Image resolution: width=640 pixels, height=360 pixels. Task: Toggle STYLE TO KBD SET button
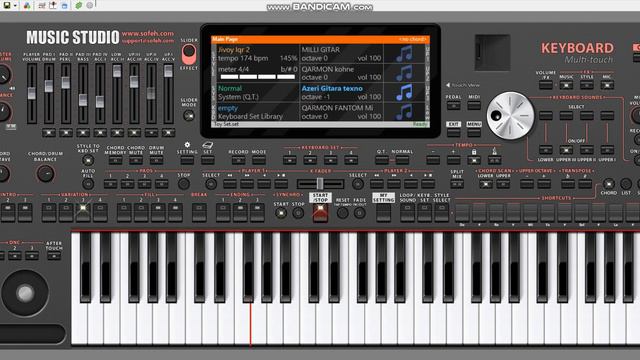pyautogui.click(x=88, y=160)
